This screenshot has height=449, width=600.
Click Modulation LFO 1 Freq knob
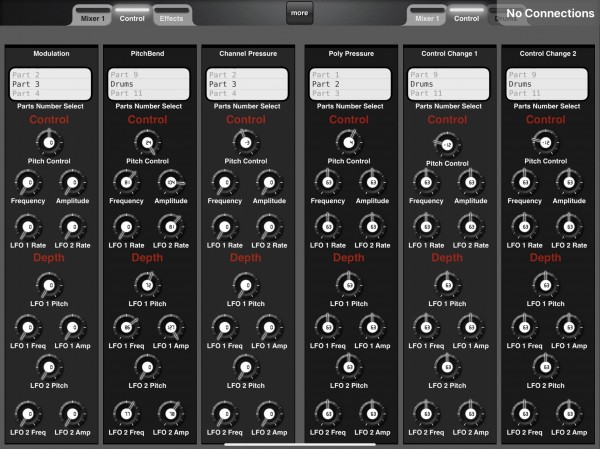click(28, 327)
